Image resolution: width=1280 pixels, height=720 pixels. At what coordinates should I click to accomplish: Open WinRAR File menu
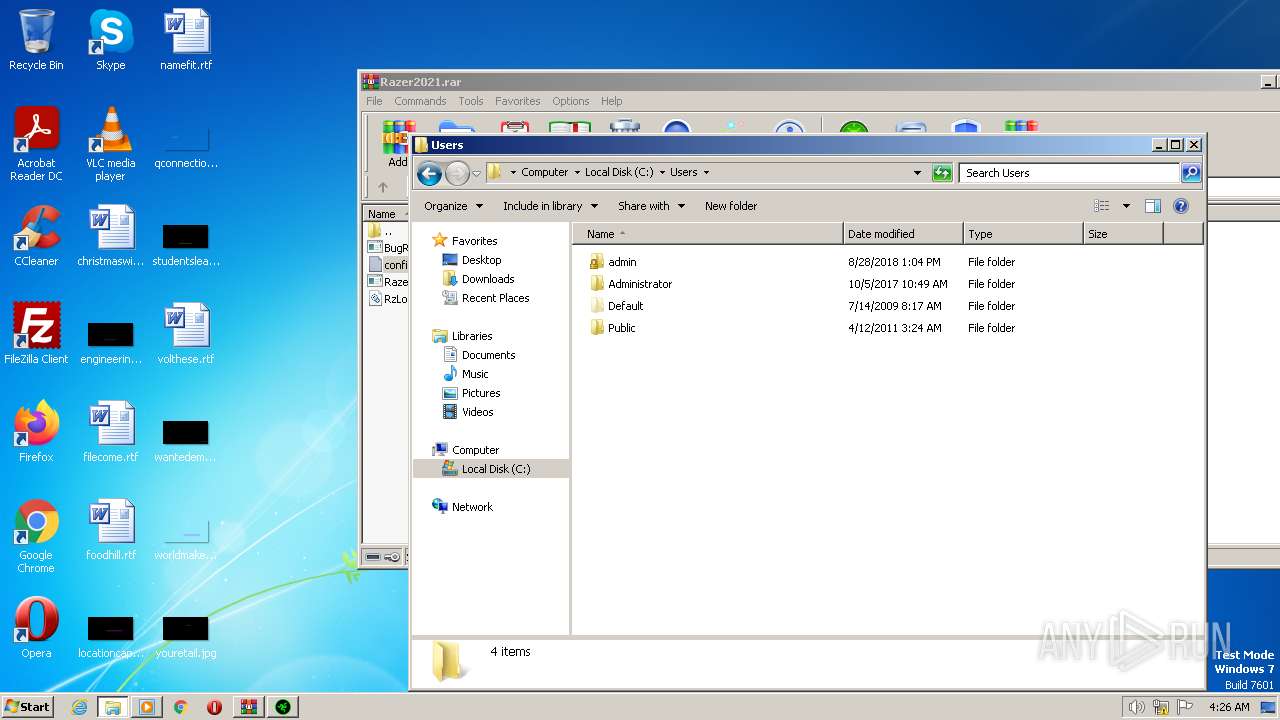(x=374, y=101)
